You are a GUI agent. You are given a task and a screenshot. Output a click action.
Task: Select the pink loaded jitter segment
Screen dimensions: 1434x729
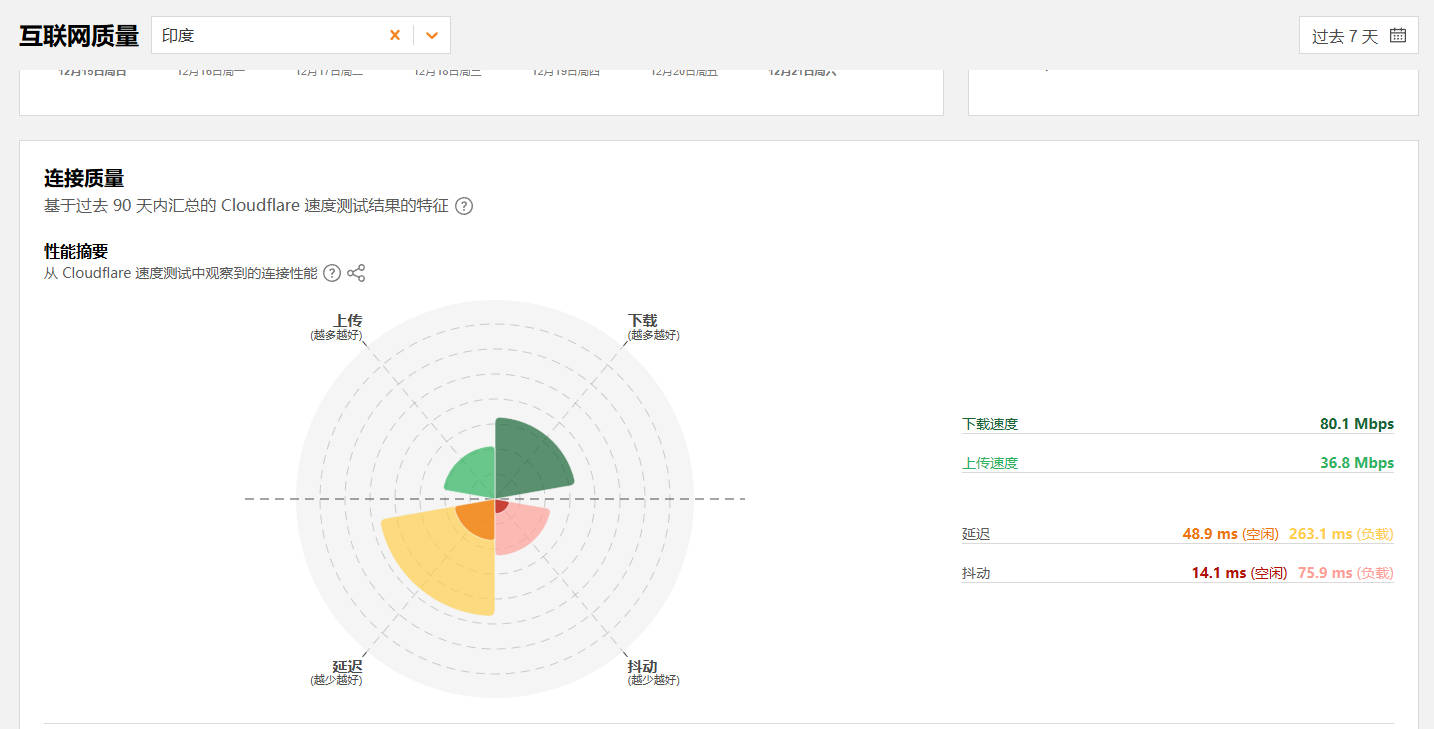(525, 530)
